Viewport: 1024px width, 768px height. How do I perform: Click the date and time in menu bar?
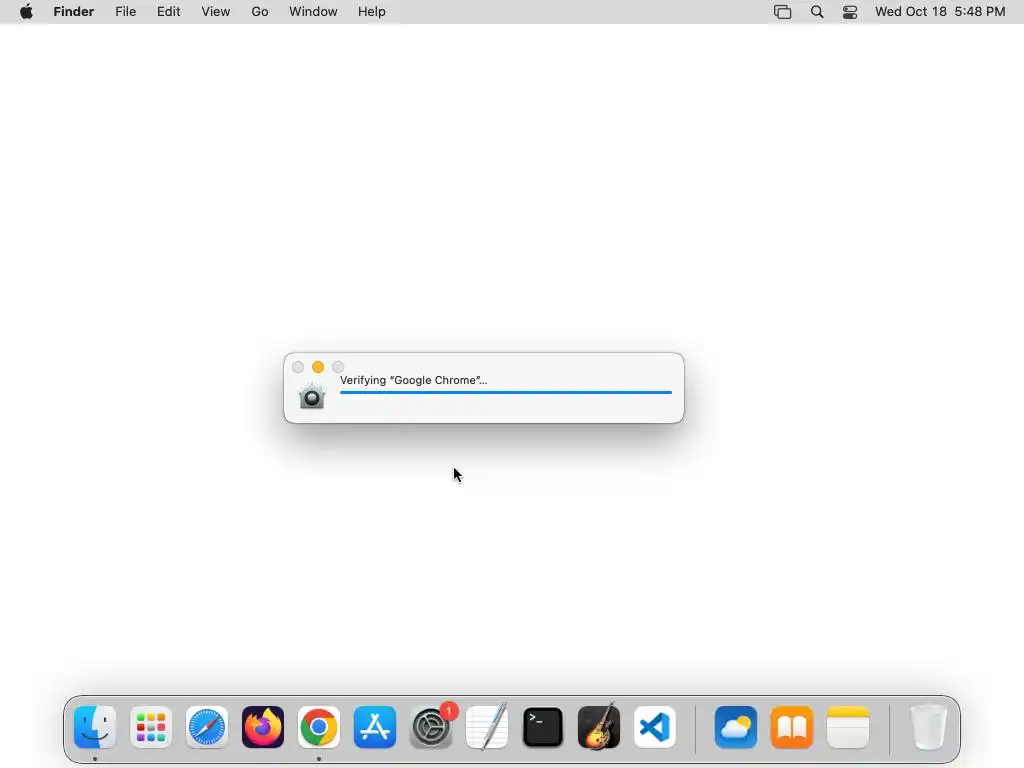click(x=940, y=12)
